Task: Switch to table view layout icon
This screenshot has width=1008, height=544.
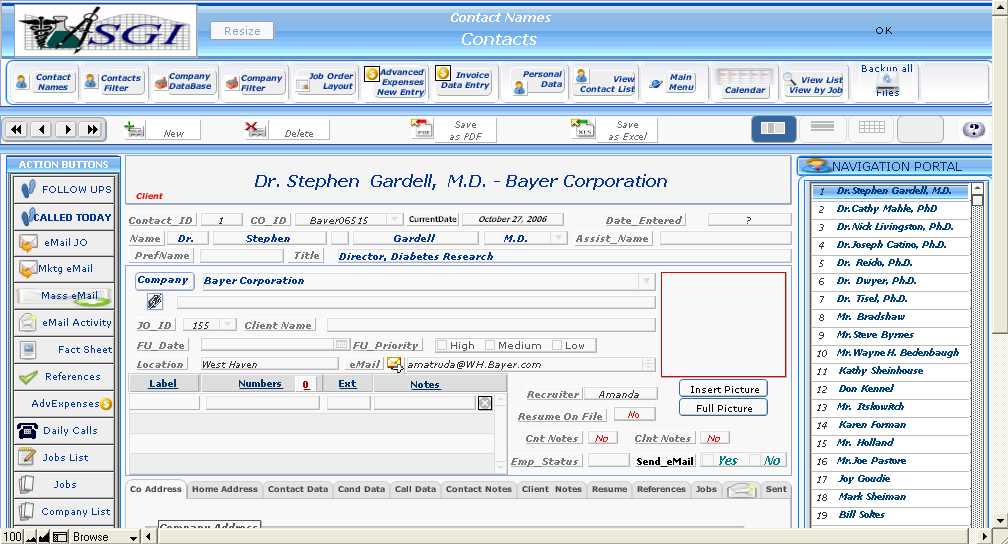Action: coord(872,127)
